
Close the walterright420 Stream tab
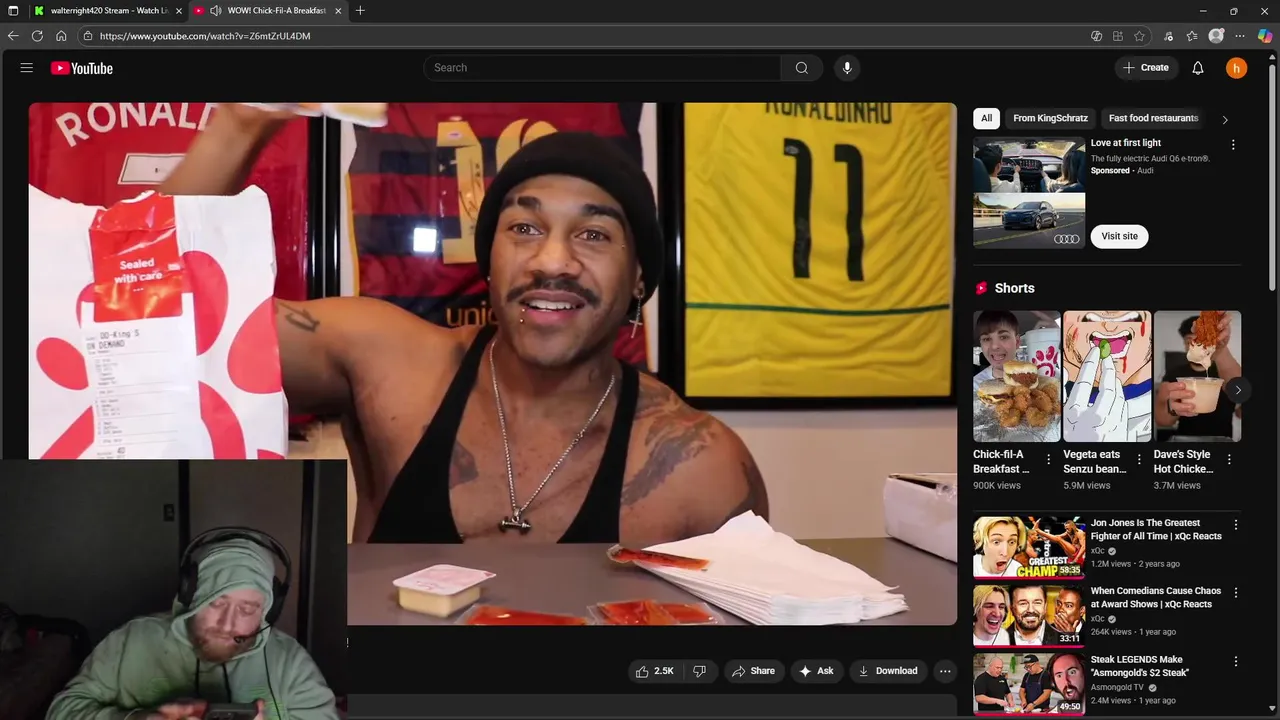coord(179,10)
